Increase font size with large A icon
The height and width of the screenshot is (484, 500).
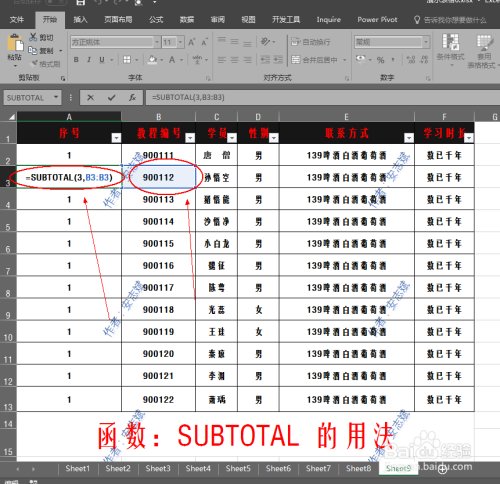tap(192, 42)
